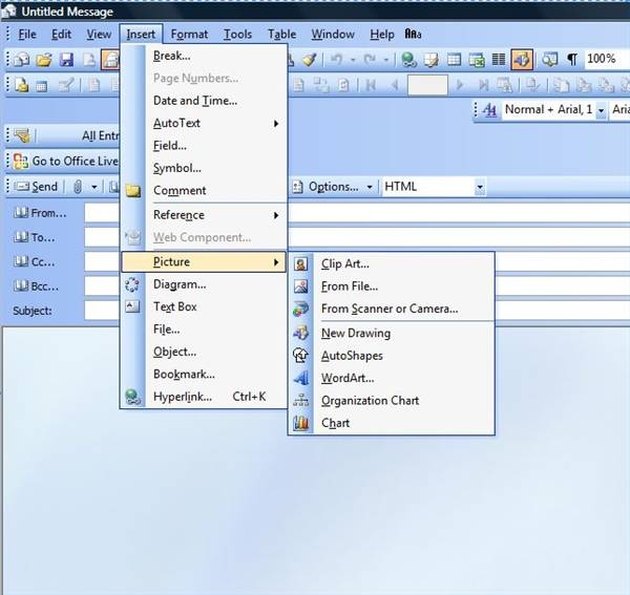Click the AAa icon beside Help menu
Screen dimensions: 630x595
coord(413,34)
